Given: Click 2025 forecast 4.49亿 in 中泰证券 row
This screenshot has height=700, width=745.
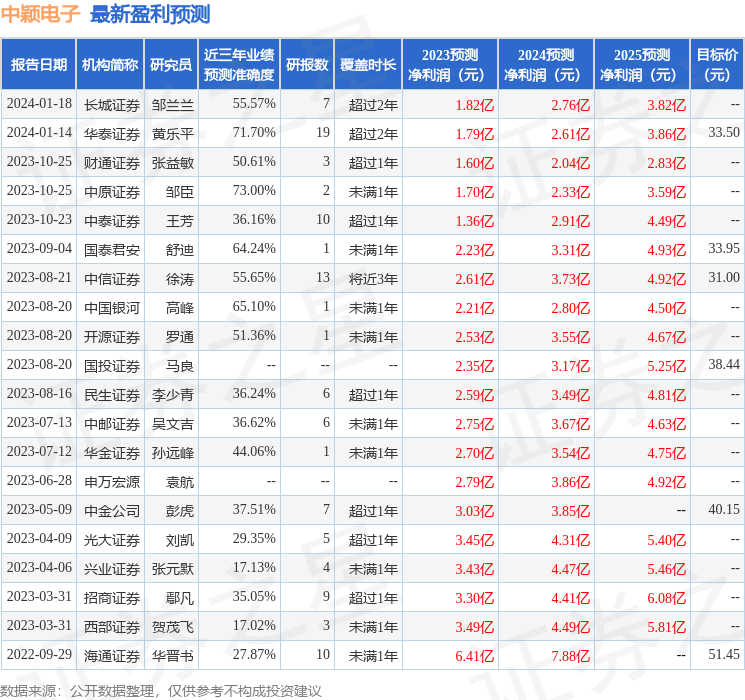Looking at the screenshot, I should tap(666, 221).
